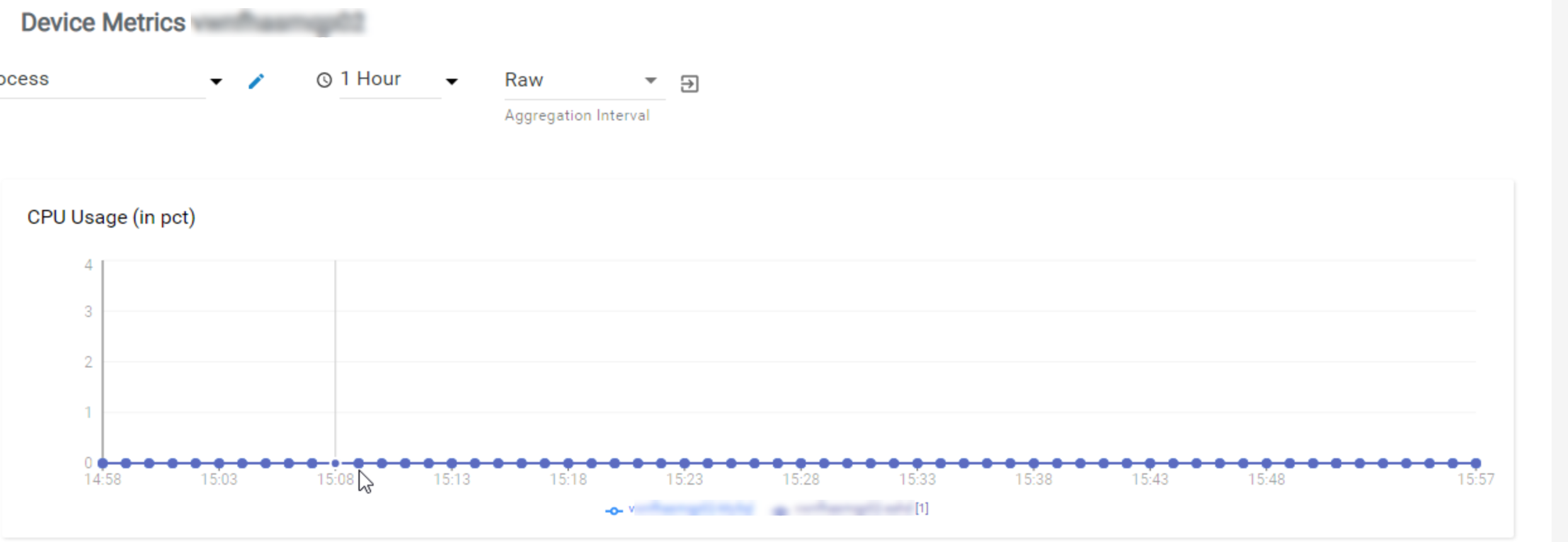The image size is (1568, 542).
Task: Click the first data point at 14:58
Action: tap(103, 463)
